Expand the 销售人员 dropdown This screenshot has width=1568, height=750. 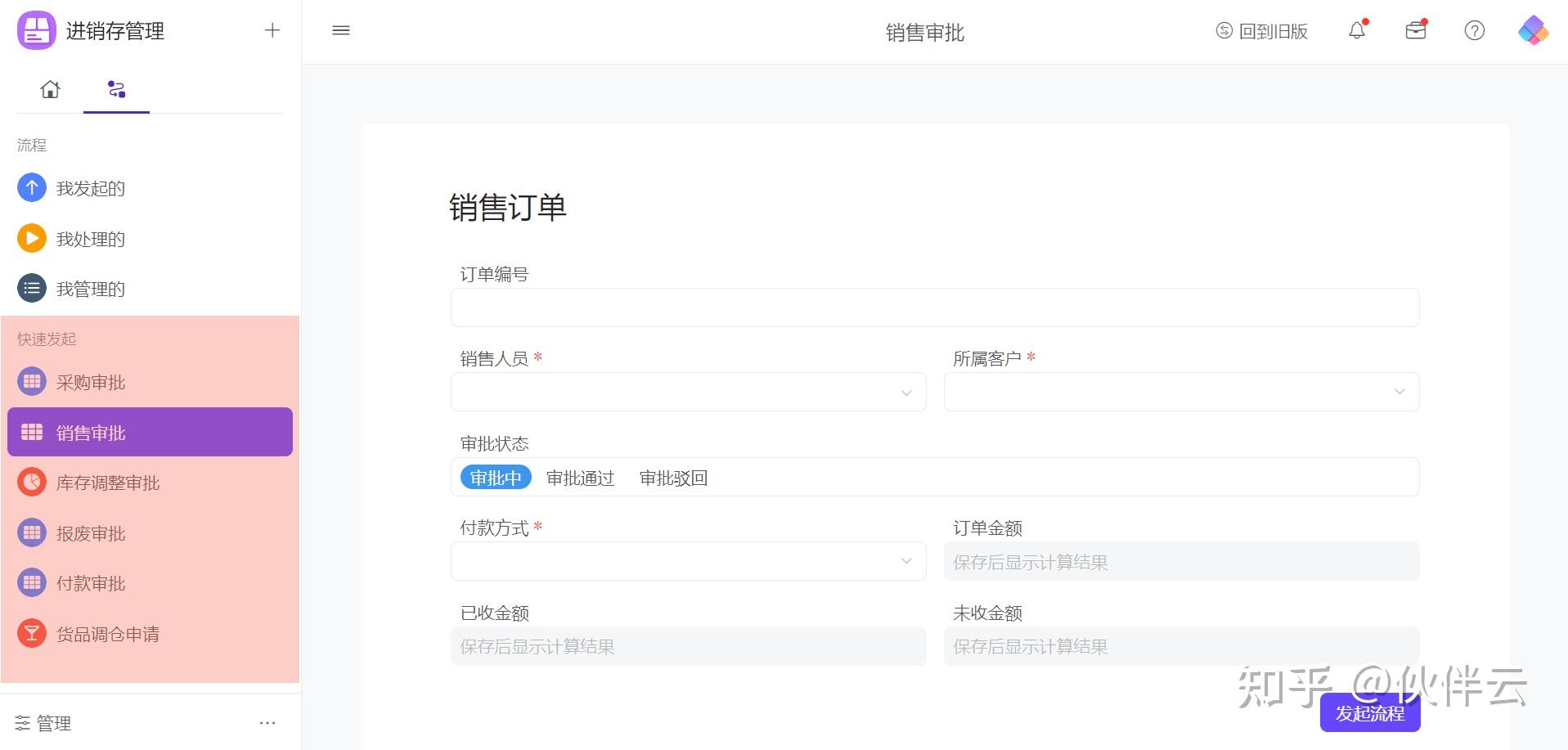click(x=688, y=393)
